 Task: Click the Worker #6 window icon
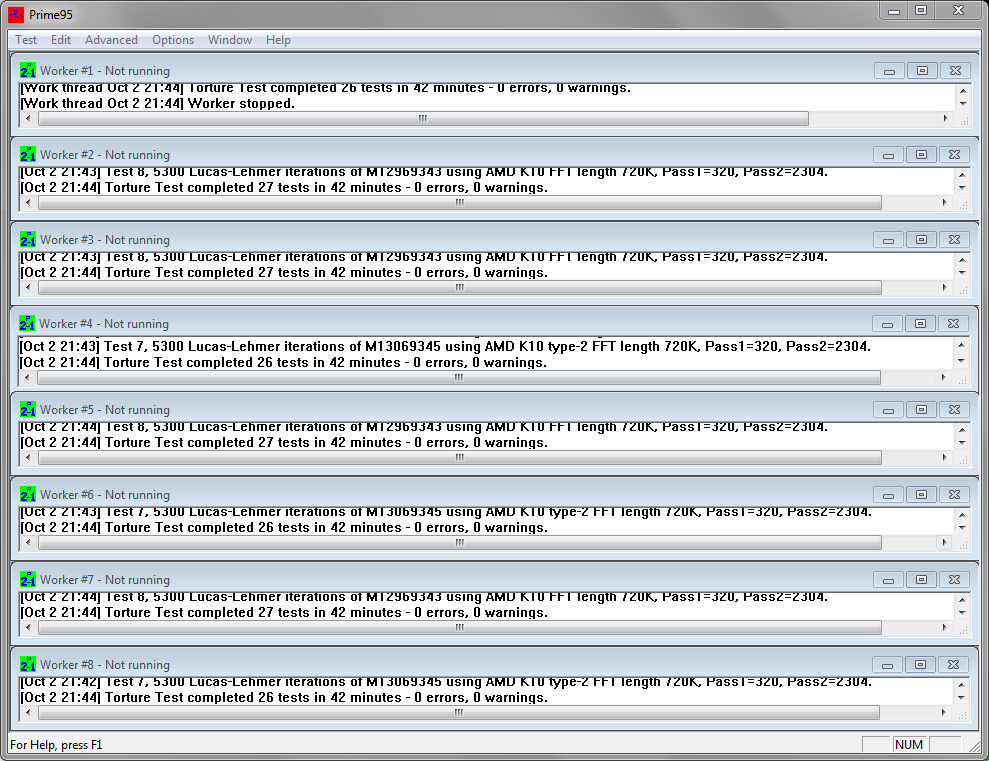(x=28, y=494)
